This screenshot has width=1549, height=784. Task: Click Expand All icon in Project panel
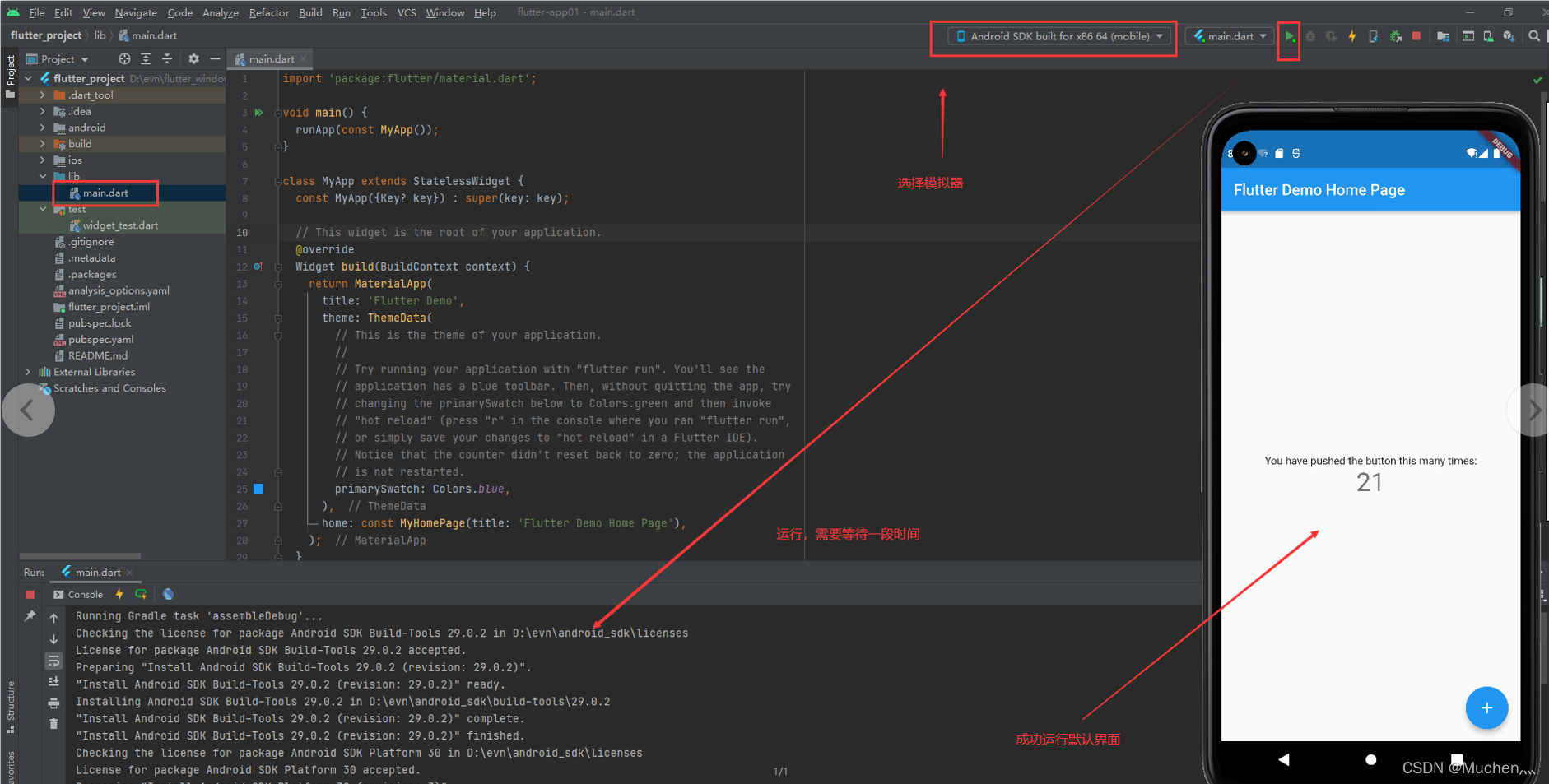click(146, 59)
